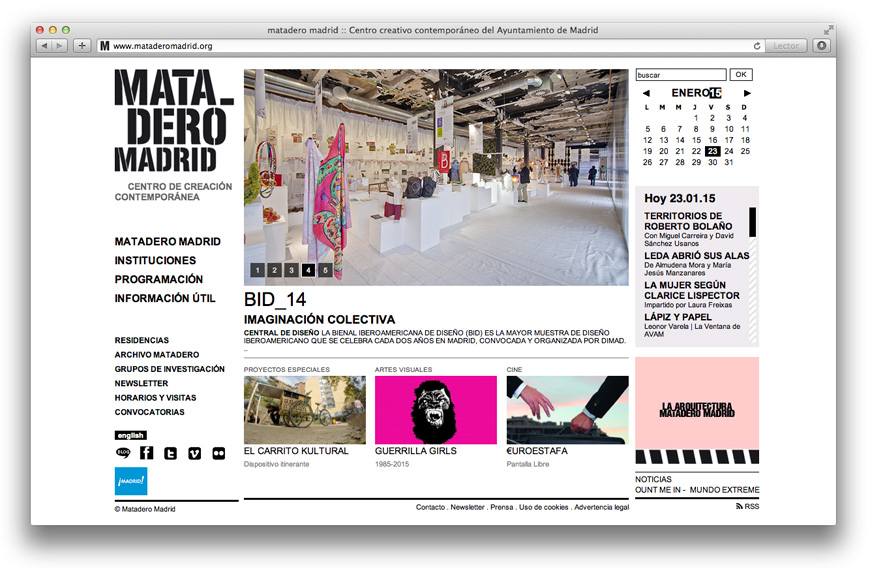Screen dimensions: 870x569
Task: Open the Instituciones menu item
Action: [x=155, y=261]
